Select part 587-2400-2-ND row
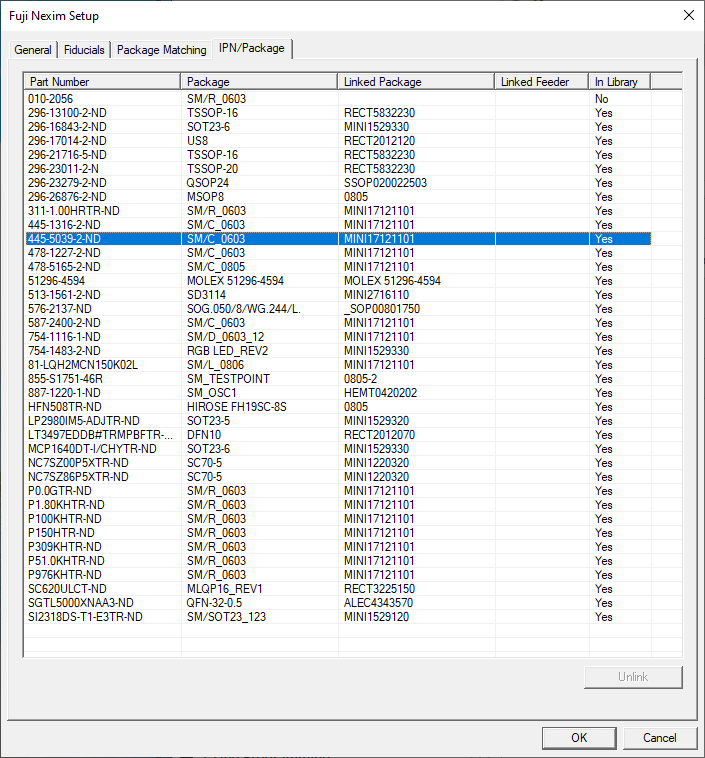705x758 pixels. click(338, 323)
